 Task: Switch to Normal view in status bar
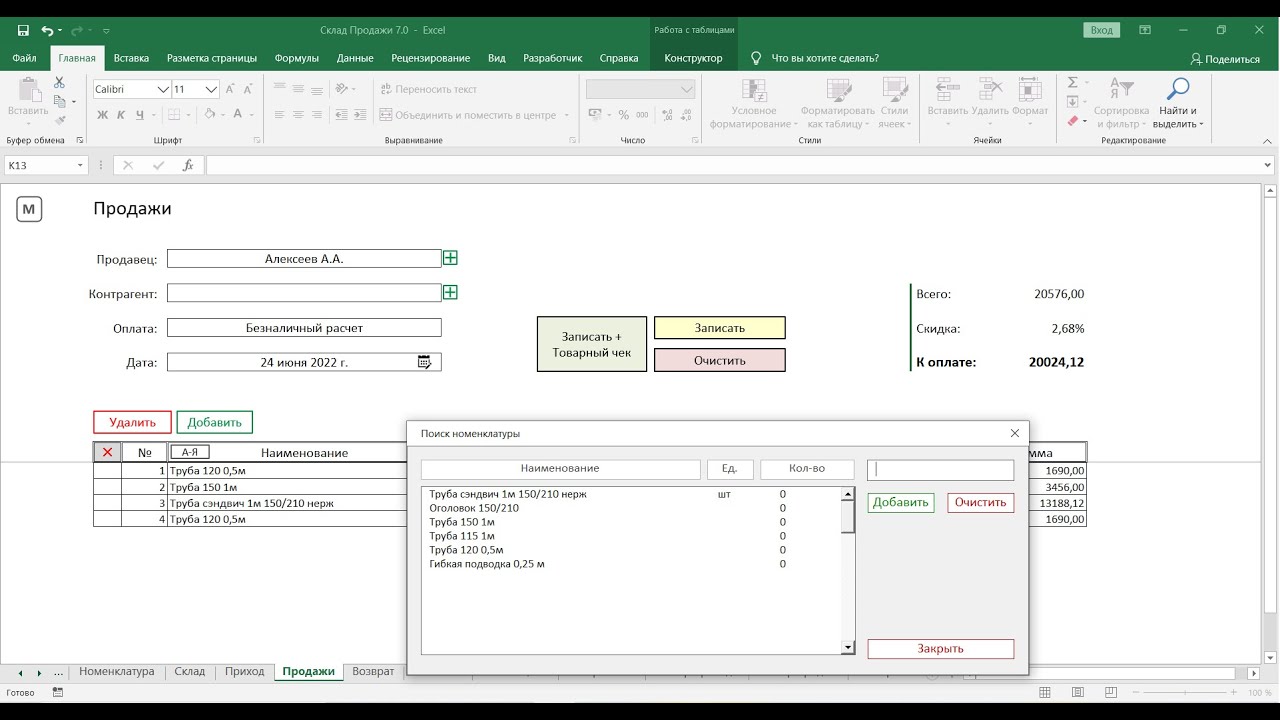click(x=1045, y=692)
